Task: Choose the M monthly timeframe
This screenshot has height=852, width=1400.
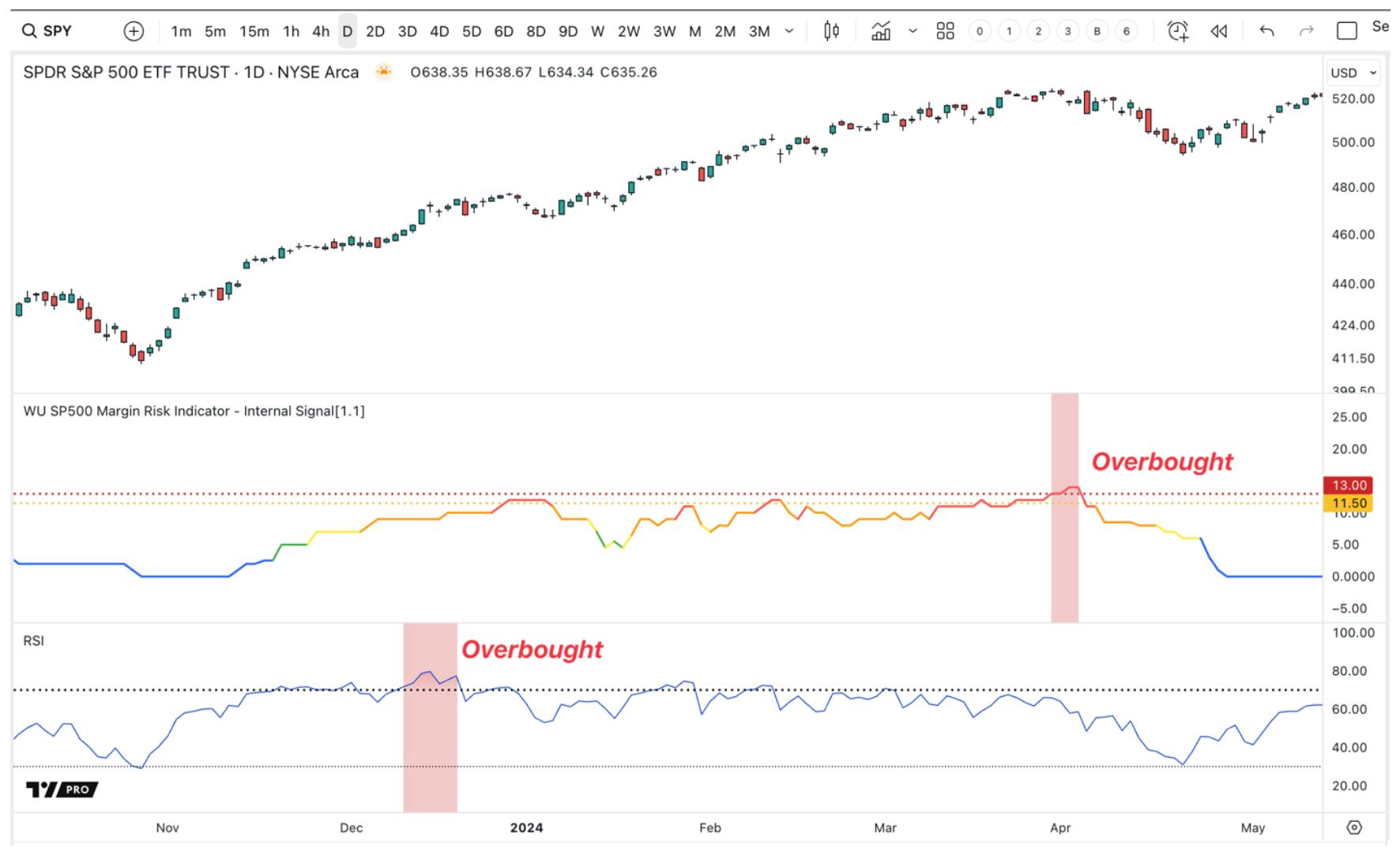Action: tap(695, 32)
